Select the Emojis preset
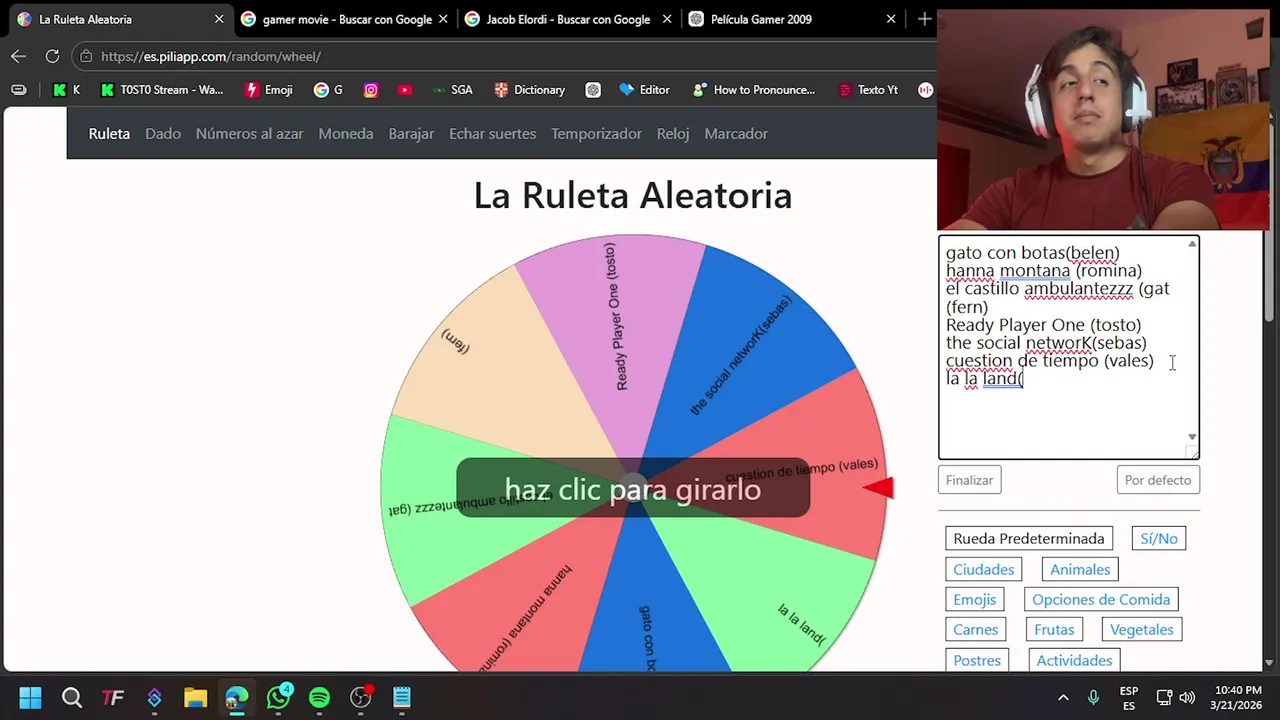The image size is (1280, 720). pyautogui.click(x=975, y=599)
